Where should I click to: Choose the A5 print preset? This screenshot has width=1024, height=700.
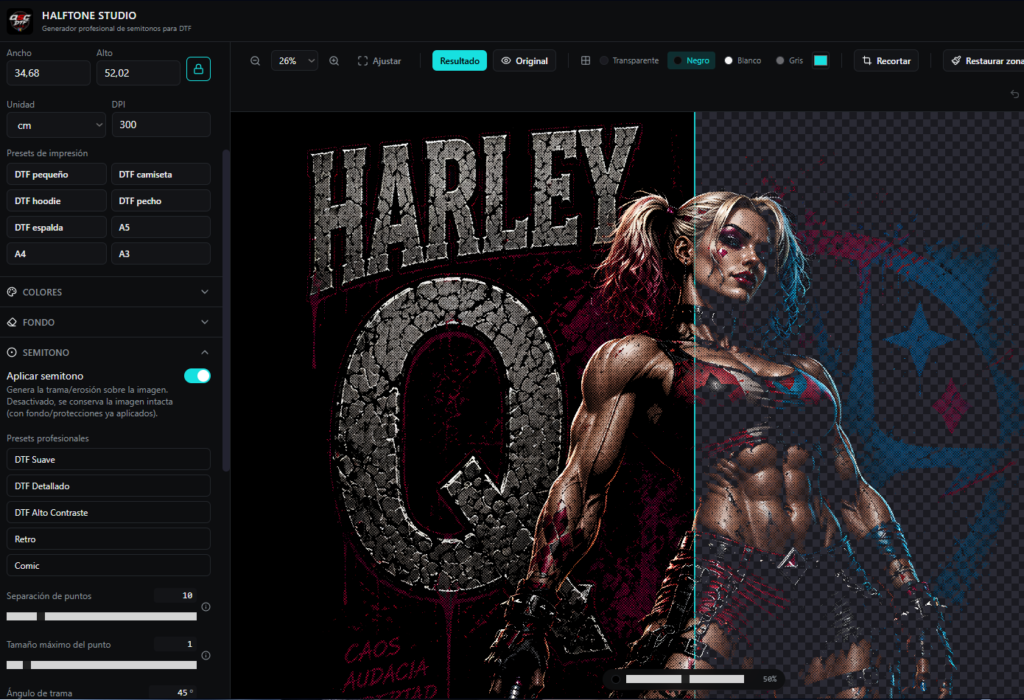click(161, 227)
